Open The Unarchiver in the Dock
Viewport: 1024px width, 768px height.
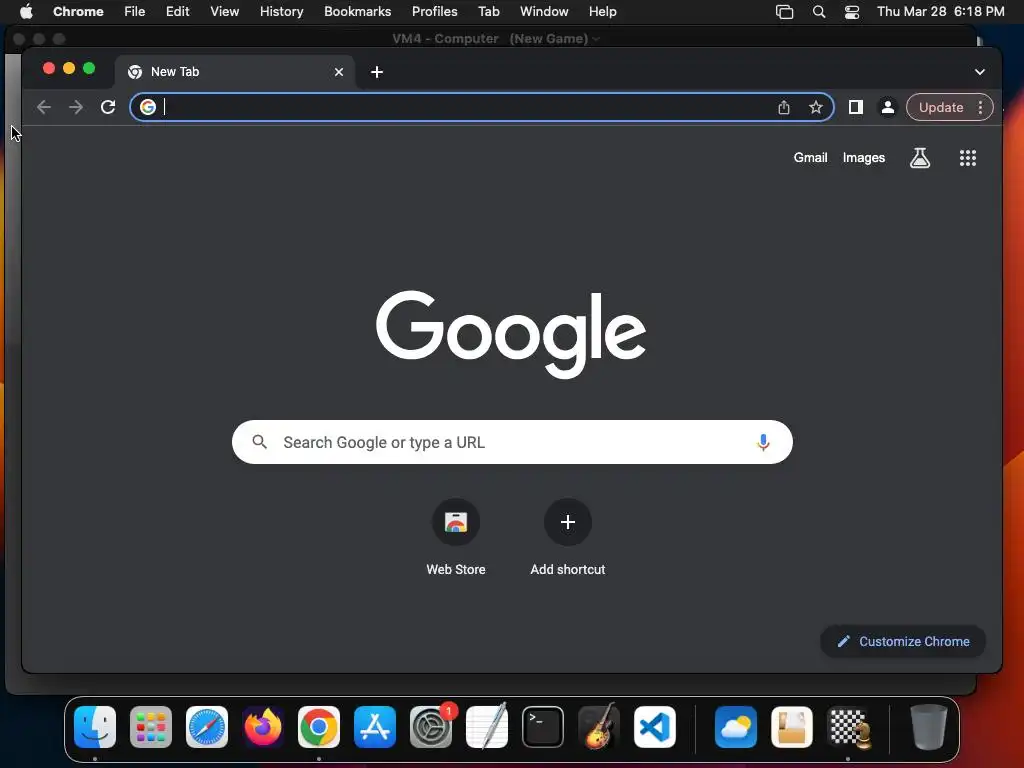point(792,727)
